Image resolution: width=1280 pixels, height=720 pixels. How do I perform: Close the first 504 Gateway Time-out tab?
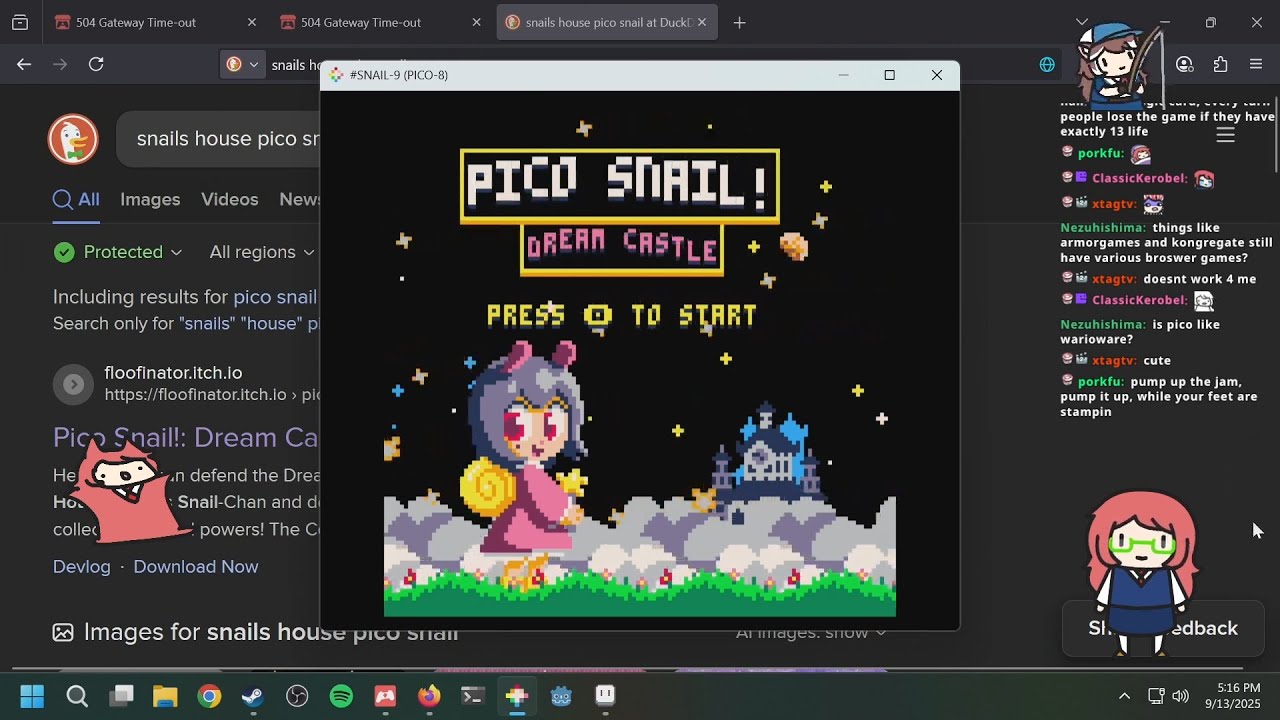point(252,22)
